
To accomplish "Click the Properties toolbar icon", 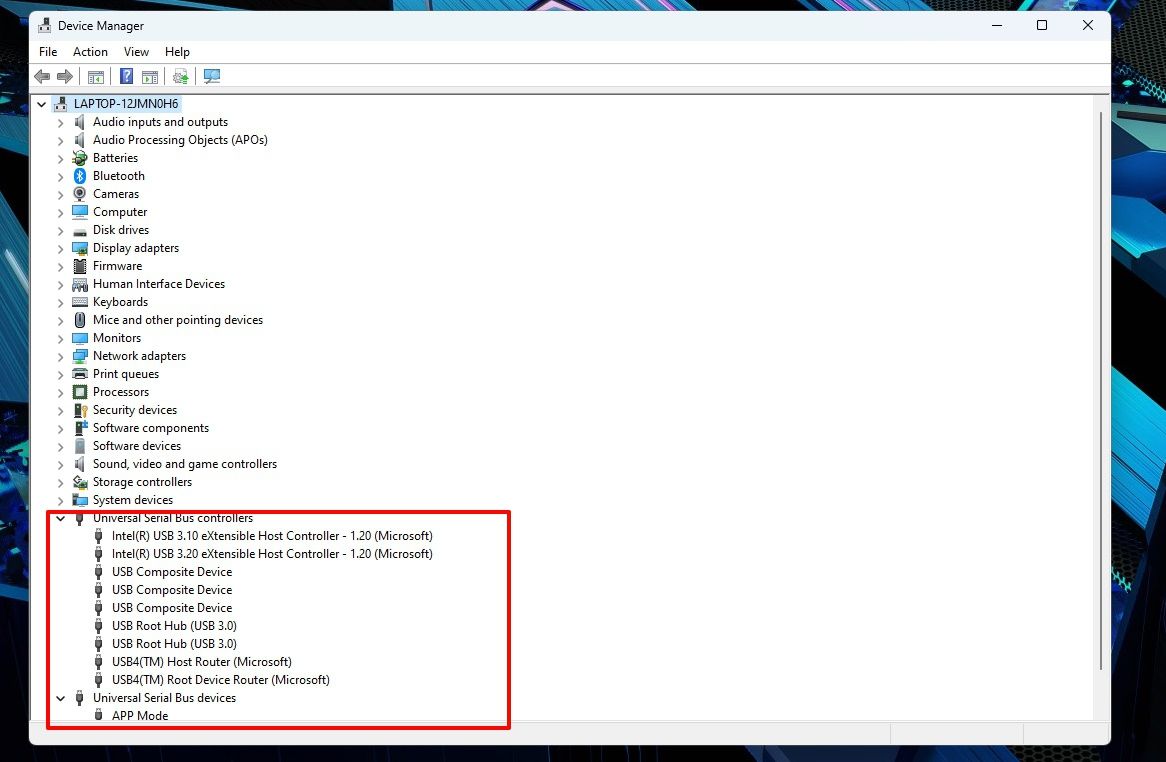I will [x=150, y=76].
